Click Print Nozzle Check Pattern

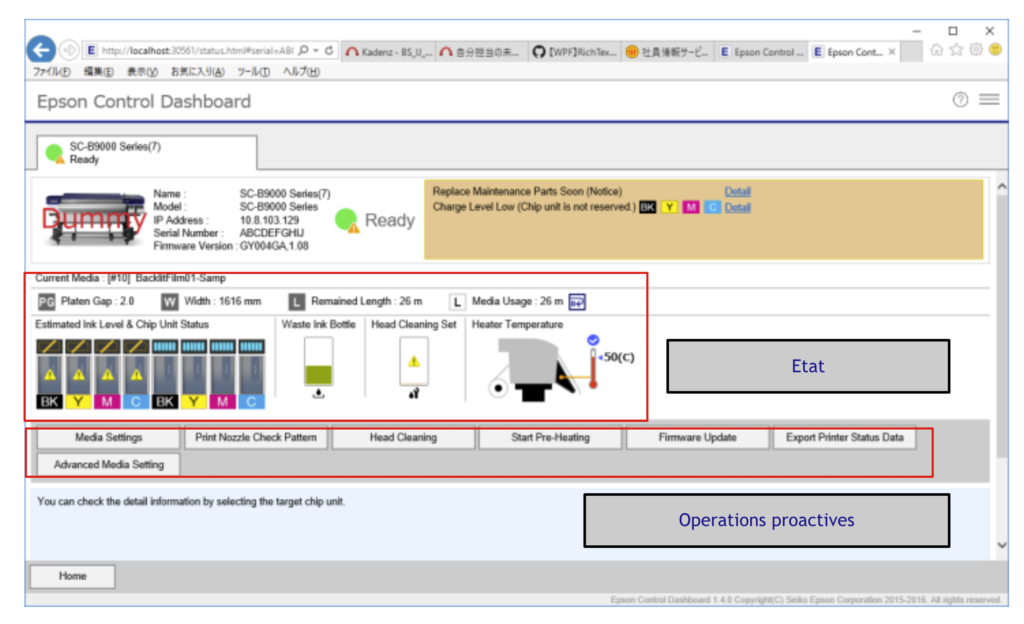pyautogui.click(x=256, y=437)
